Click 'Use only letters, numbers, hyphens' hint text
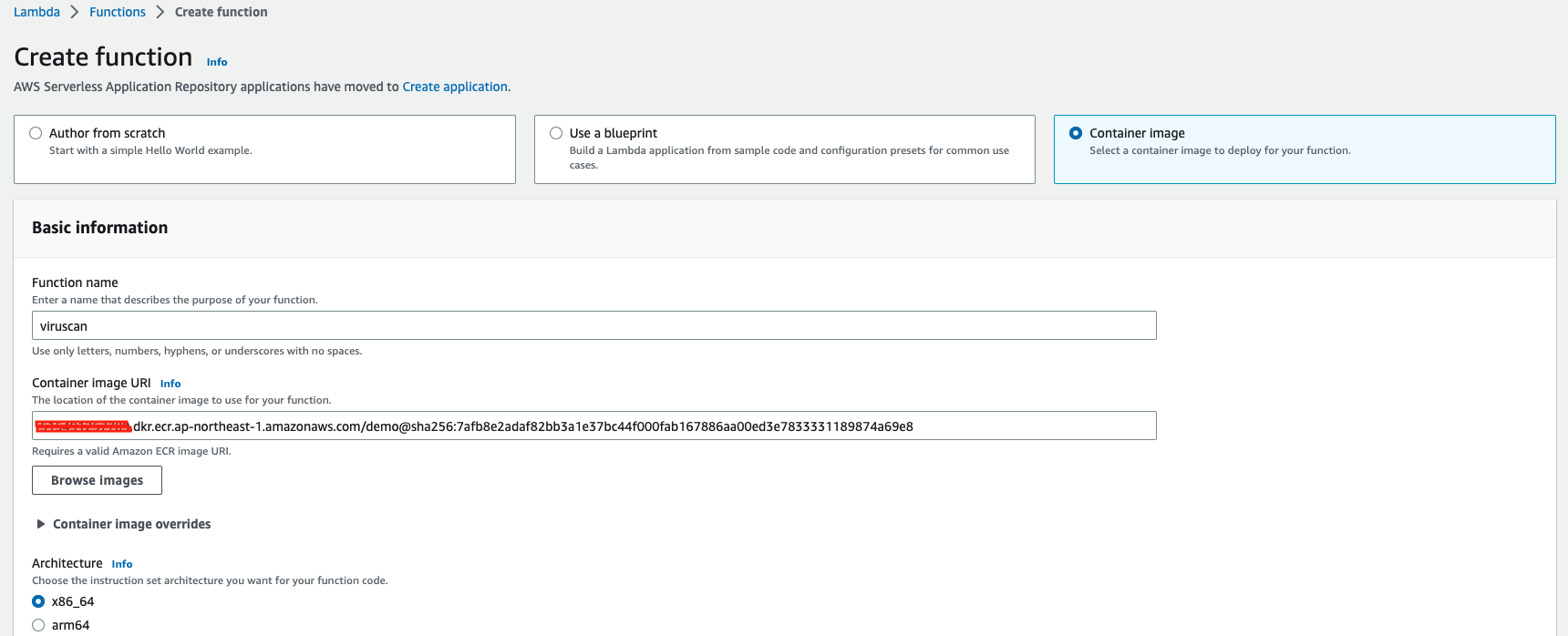 pyautogui.click(x=197, y=351)
